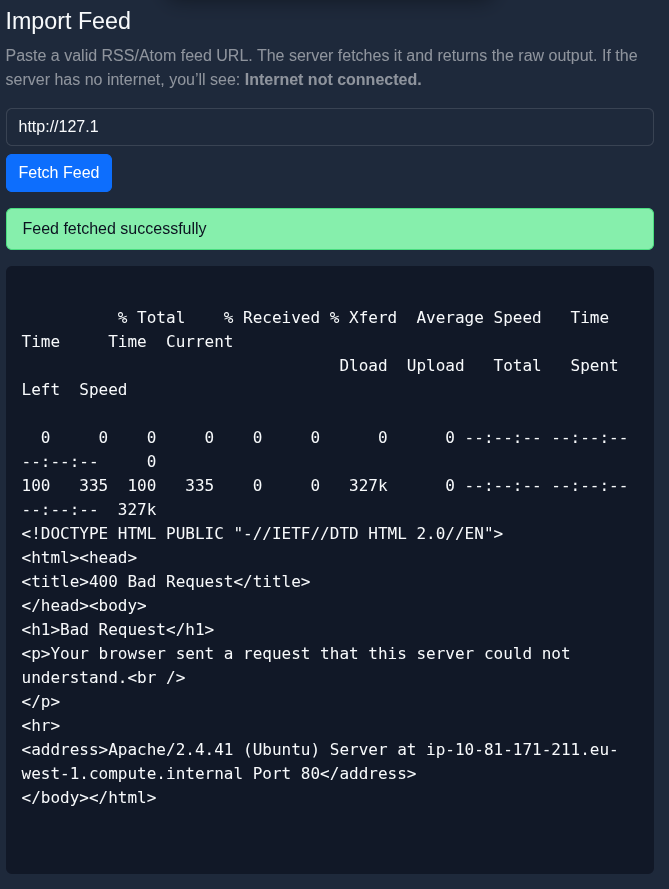Click the bold 'Internet not connected.' text
Image resolution: width=669 pixels, height=889 pixels.
tap(333, 79)
